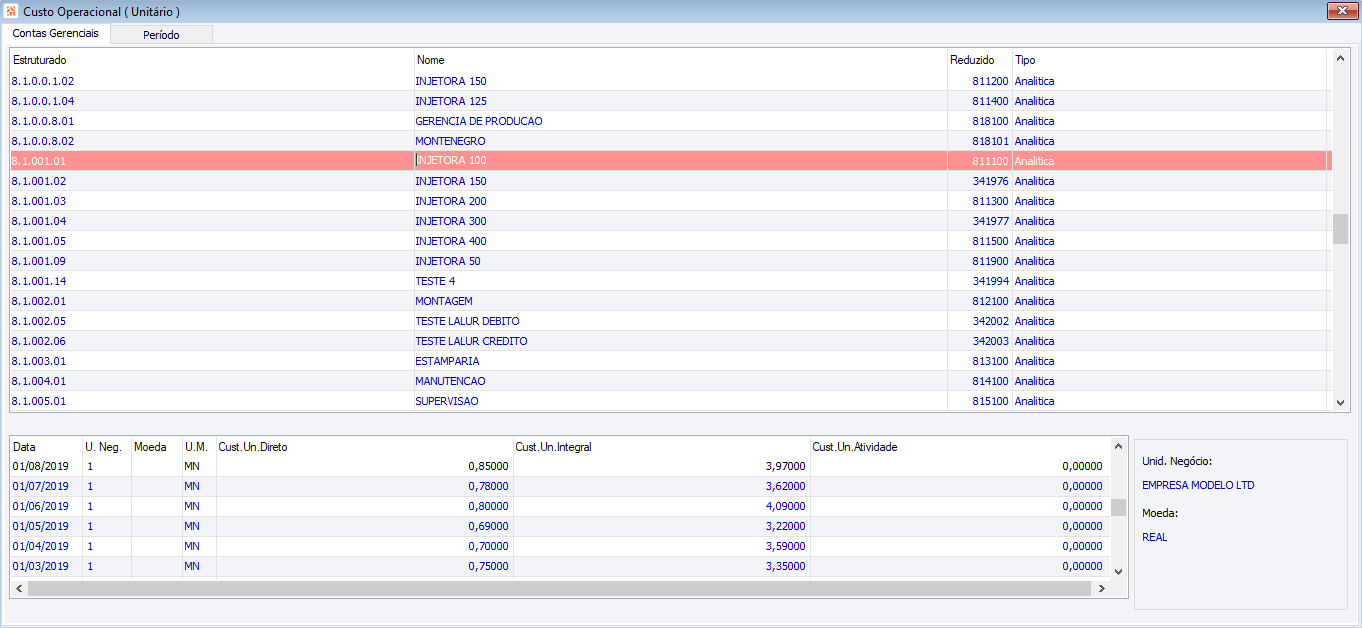Image resolution: width=1362 pixels, height=628 pixels.
Task: Select the INJETORA 300 row
Action: (x=670, y=221)
